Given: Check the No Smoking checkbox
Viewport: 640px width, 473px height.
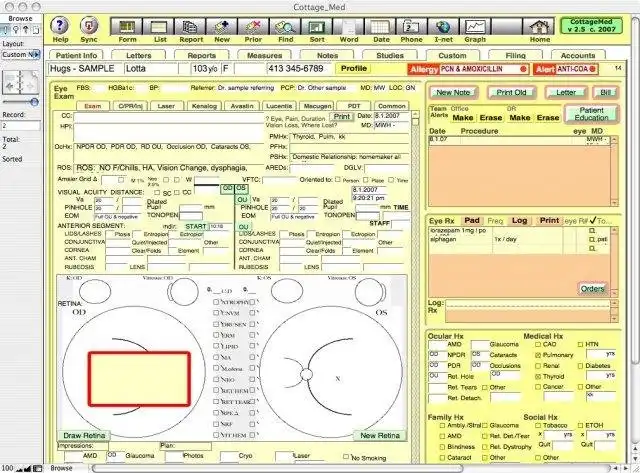Looking at the screenshot, I should point(346,457).
